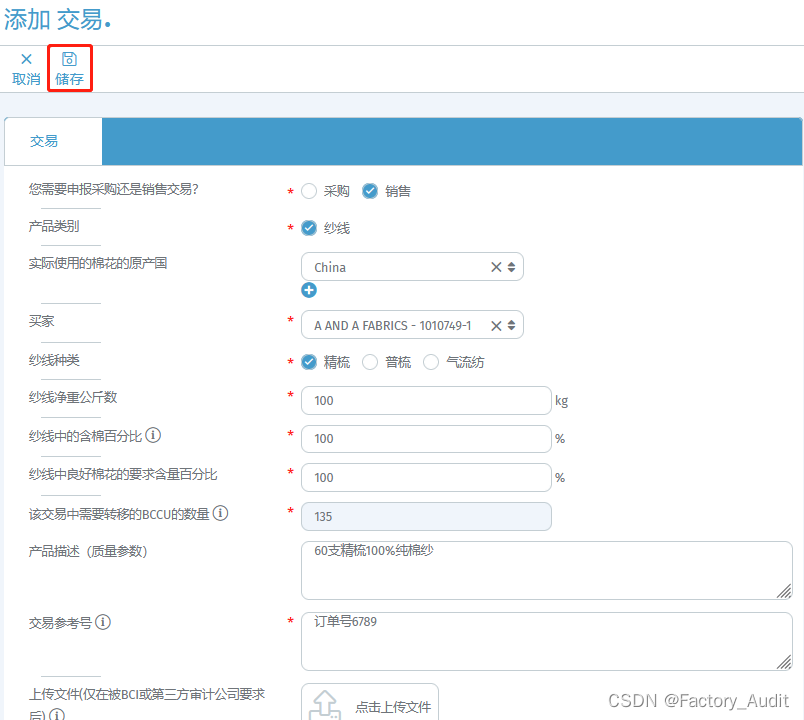Screen dimensions: 804x720
Task: Select the 气流纺 yarn type option
Action: pyautogui.click(x=430, y=361)
